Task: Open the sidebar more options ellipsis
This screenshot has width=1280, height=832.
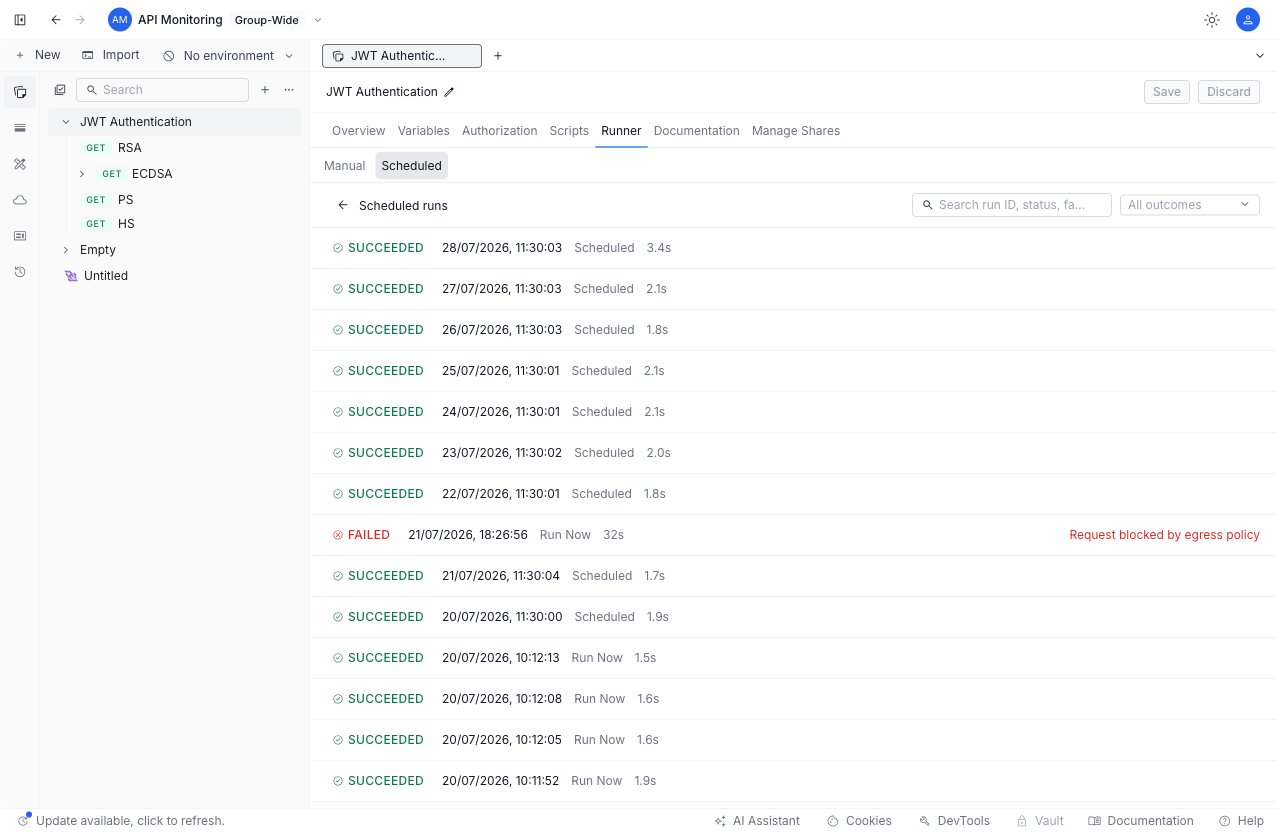Action: click(x=289, y=90)
